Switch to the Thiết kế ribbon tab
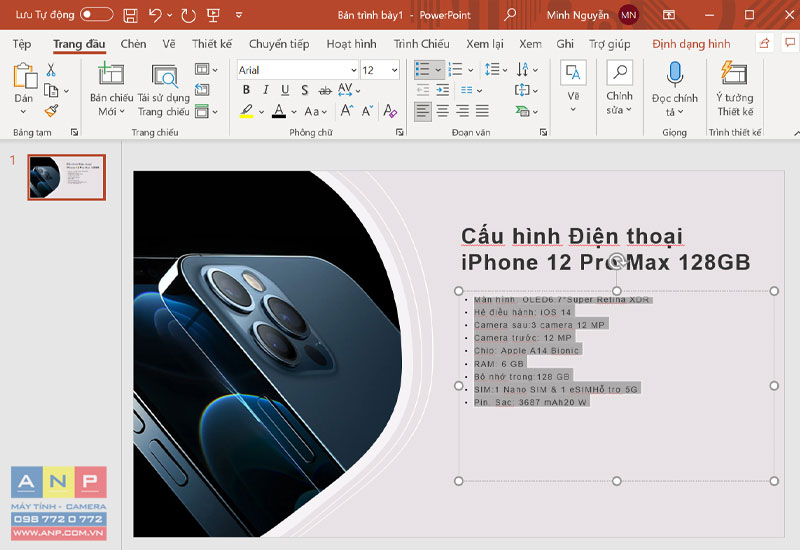The width and height of the screenshot is (800, 550). [x=212, y=44]
